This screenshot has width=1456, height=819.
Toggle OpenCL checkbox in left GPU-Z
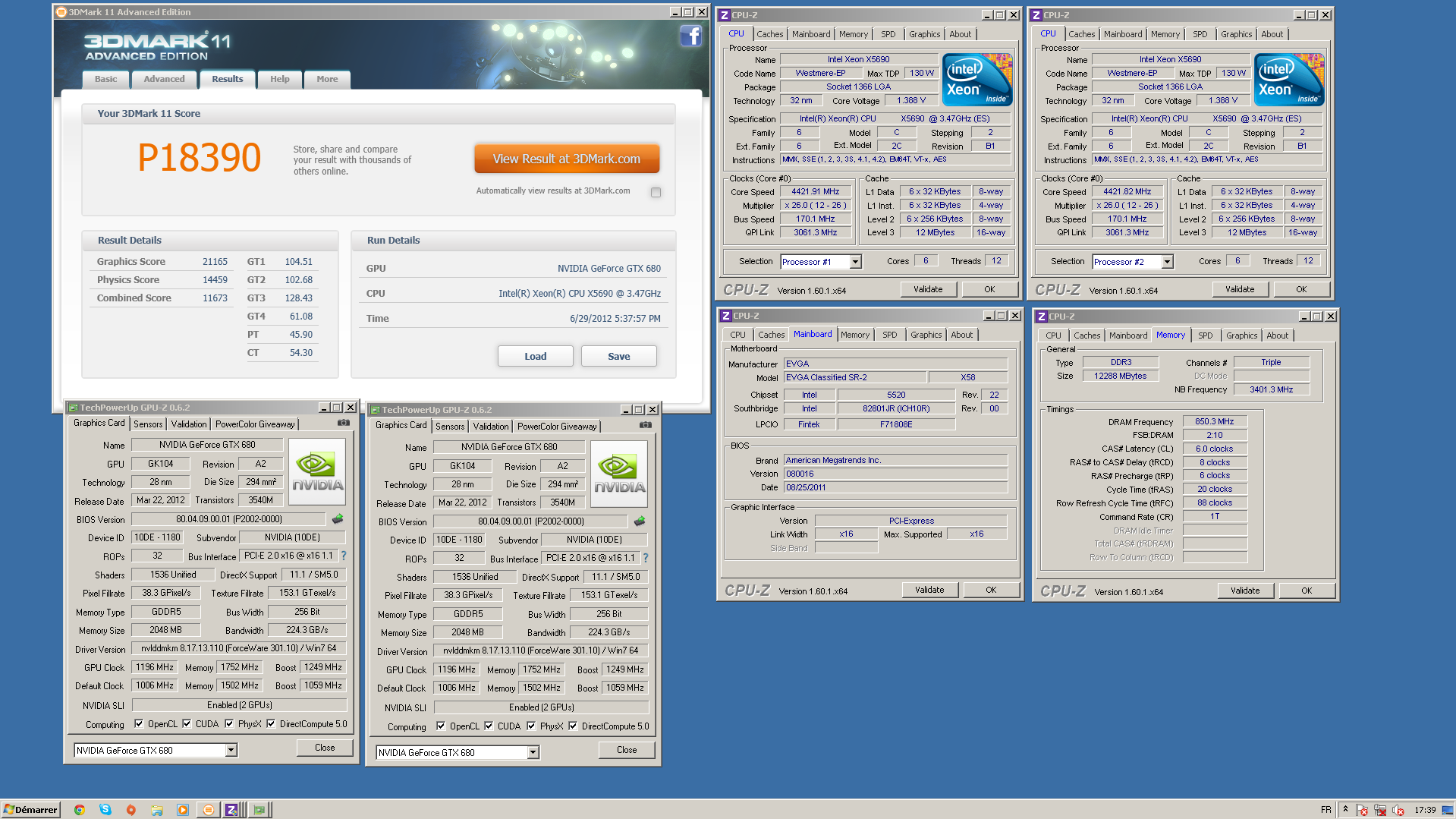pyautogui.click(x=139, y=723)
